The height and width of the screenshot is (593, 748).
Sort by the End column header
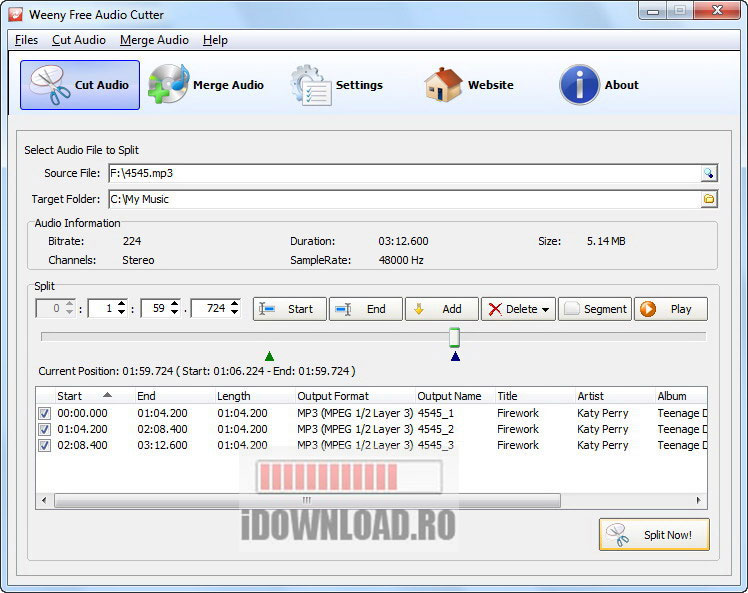174,396
